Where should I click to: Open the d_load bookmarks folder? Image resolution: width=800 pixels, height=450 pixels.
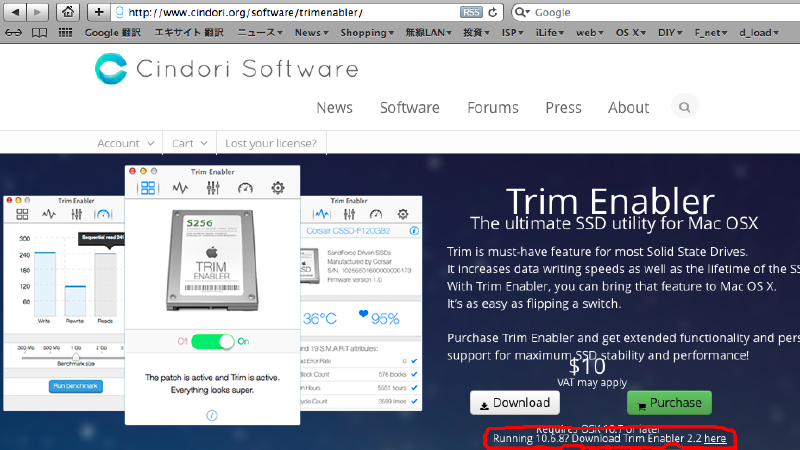759,33
